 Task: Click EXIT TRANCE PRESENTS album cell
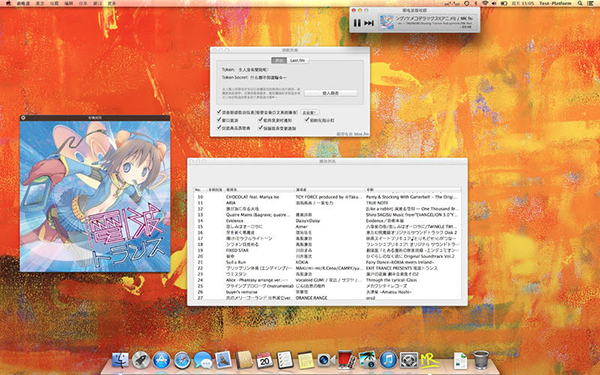[x=402, y=268]
